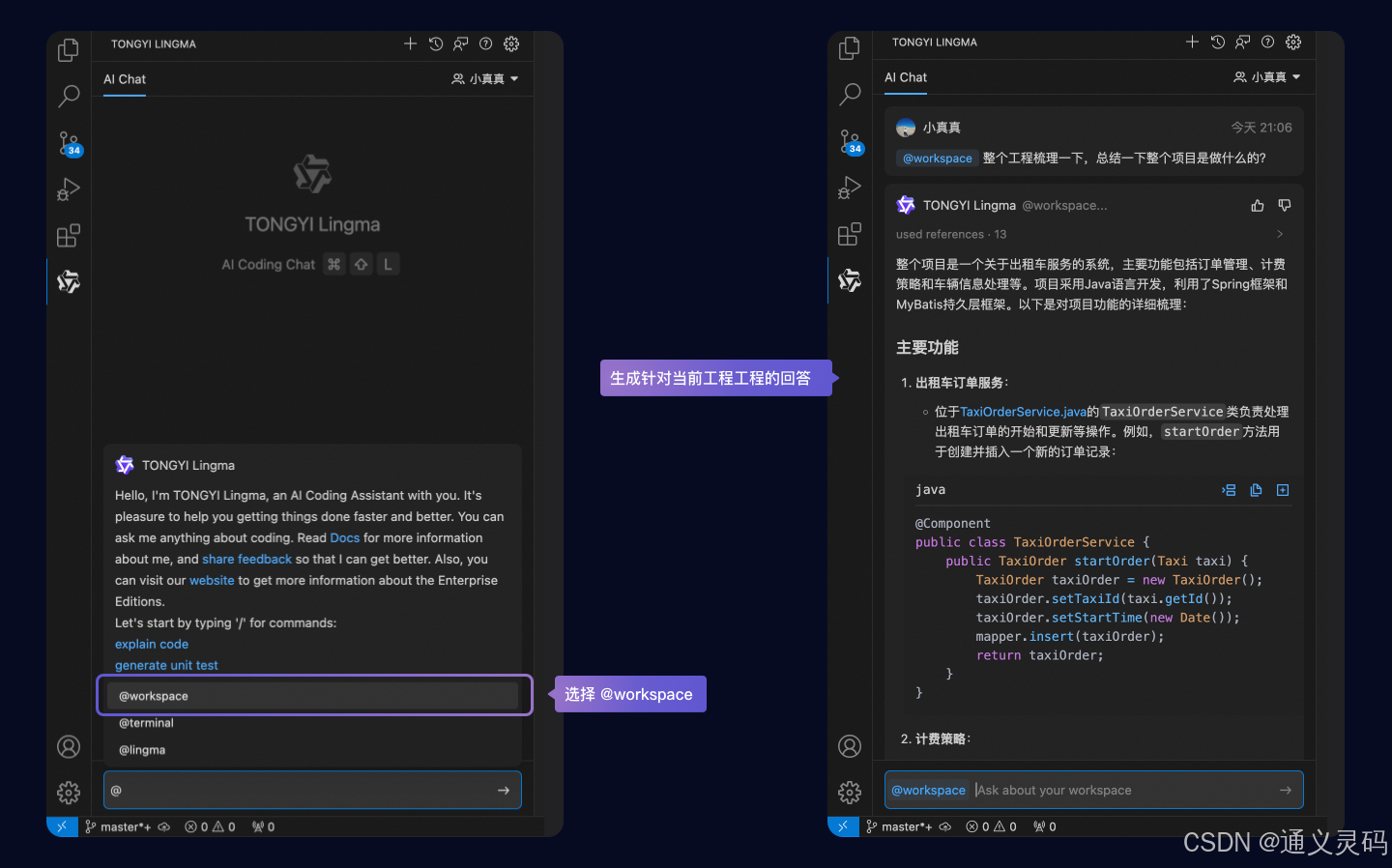This screenshot has height=868, width=1392.
Task: Open Search in the workspace answer window
Action: click(850, 94)
